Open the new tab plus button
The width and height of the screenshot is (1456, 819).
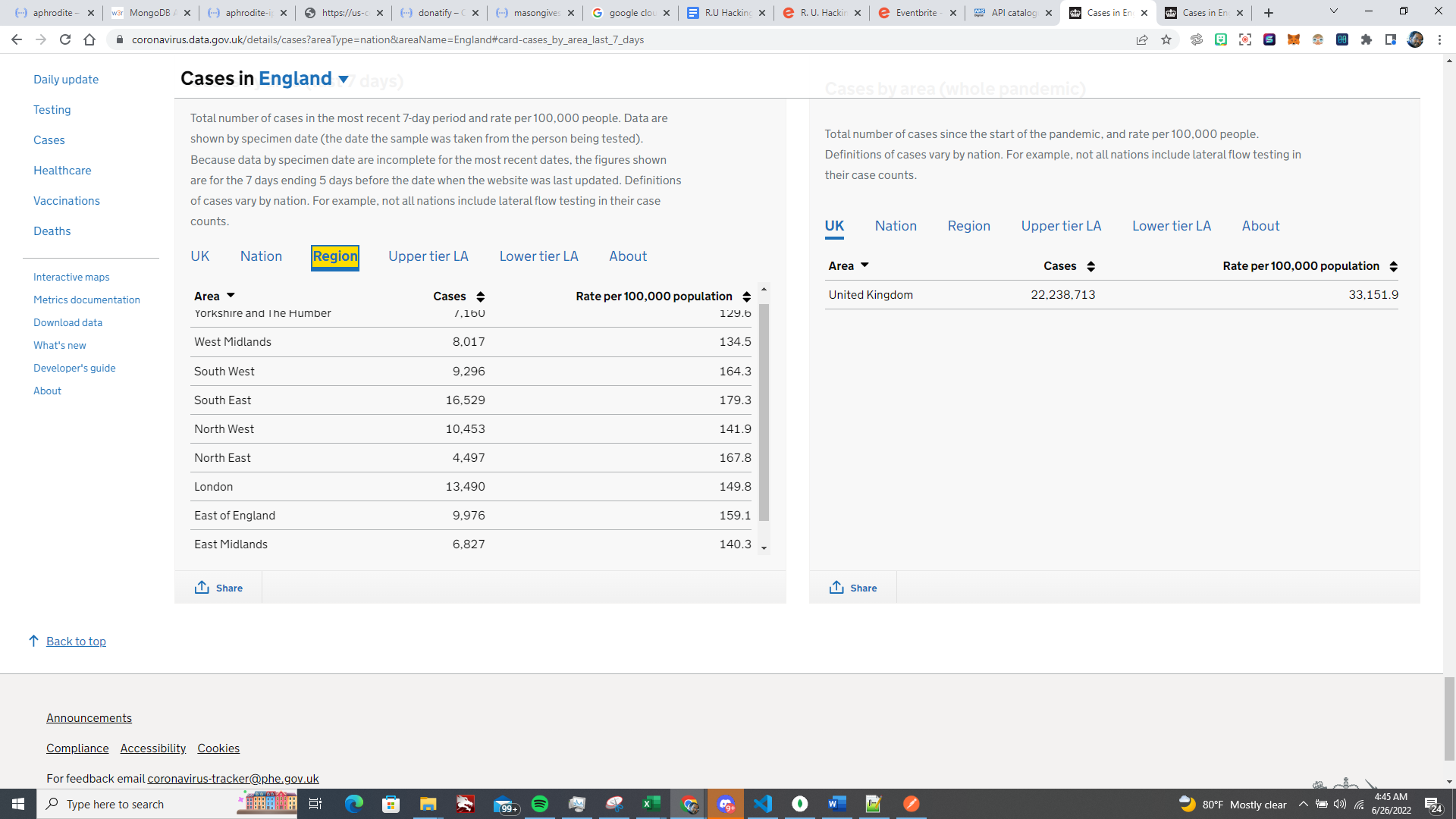click(1269, 13)
